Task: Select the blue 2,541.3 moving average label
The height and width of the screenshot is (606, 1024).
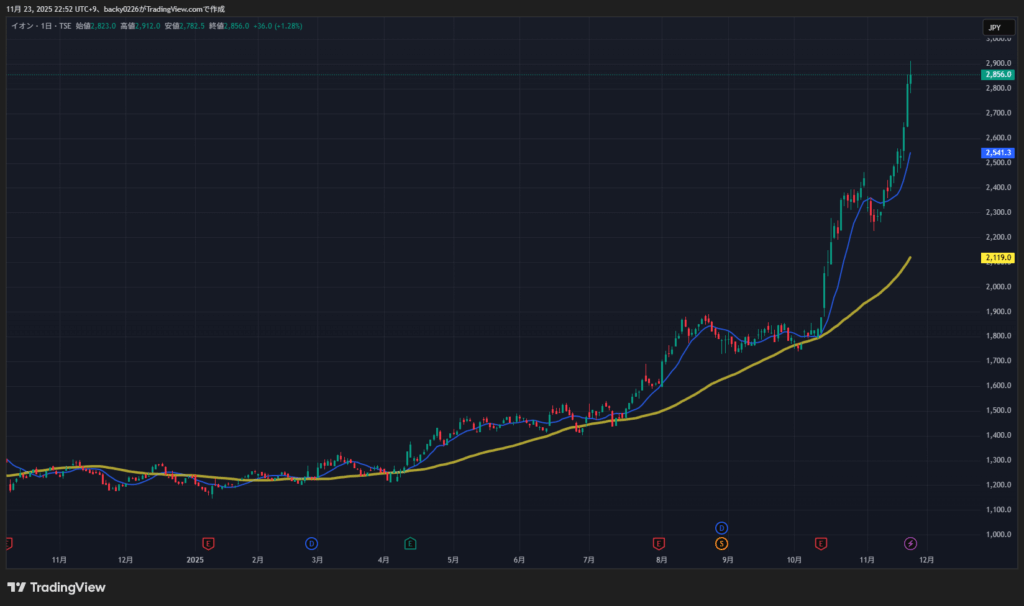Action: (998, 153)
